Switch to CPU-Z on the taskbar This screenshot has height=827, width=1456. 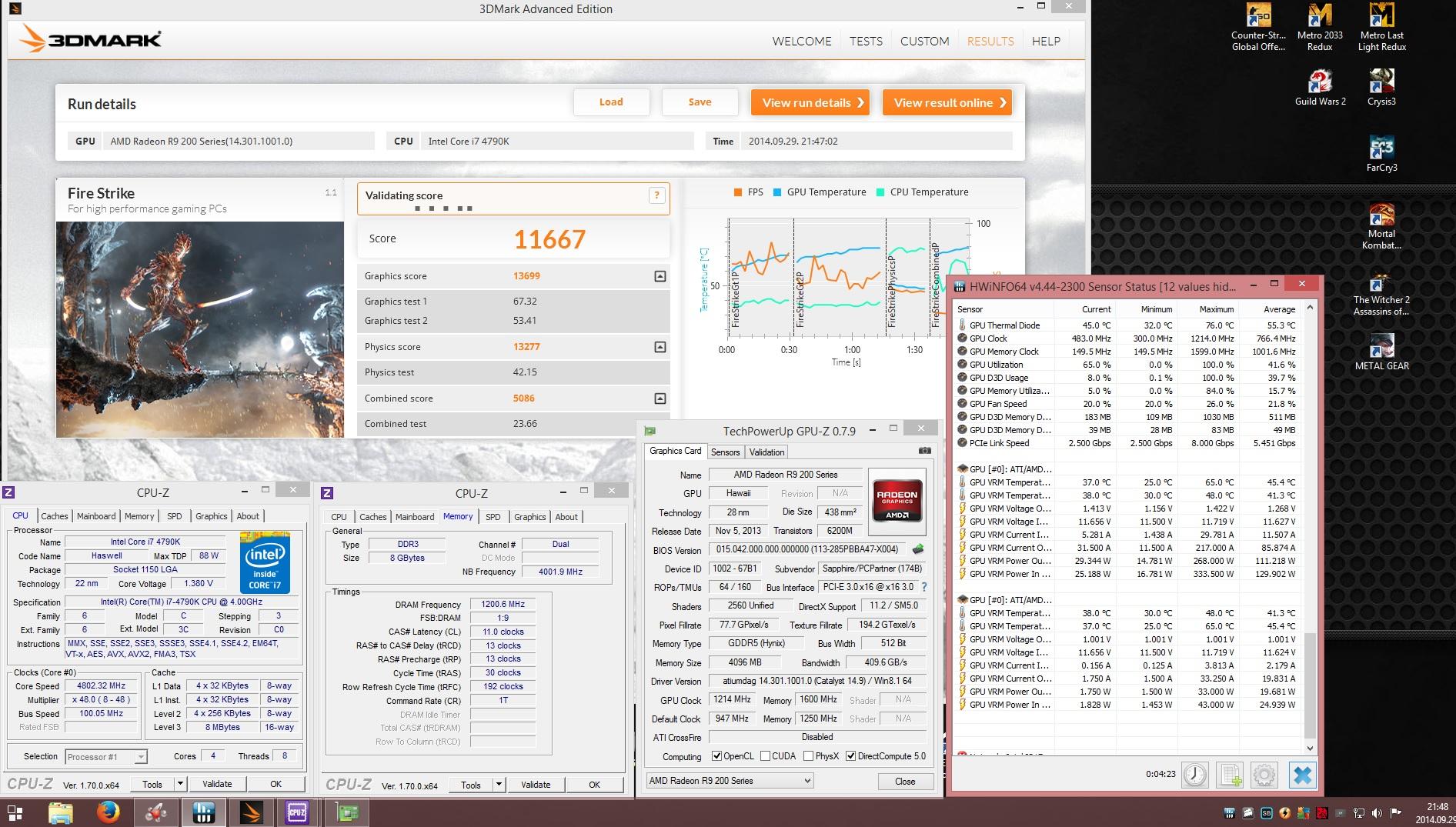297,812
